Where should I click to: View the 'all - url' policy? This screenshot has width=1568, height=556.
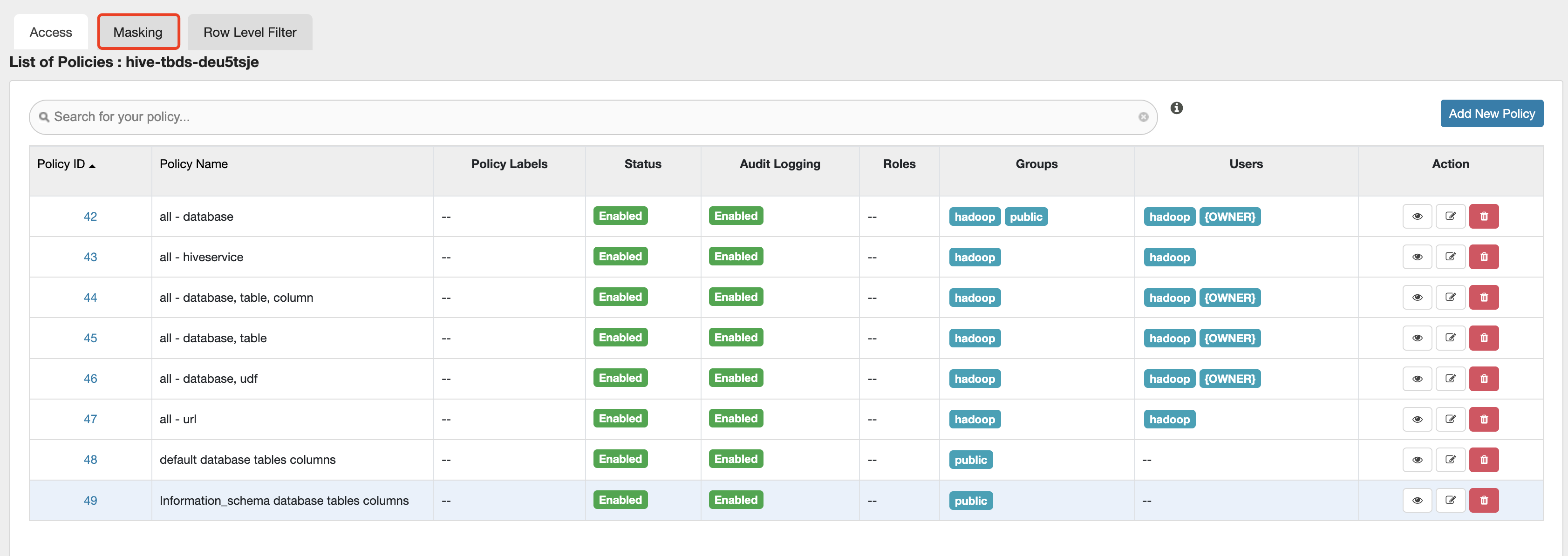pyautogui.click(x=1417, y=419)
